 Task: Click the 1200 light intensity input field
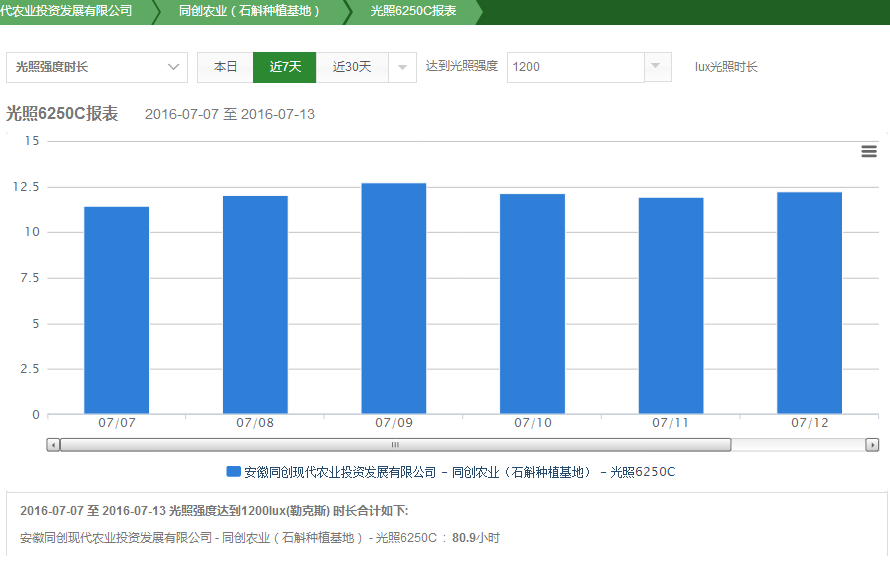574,67
